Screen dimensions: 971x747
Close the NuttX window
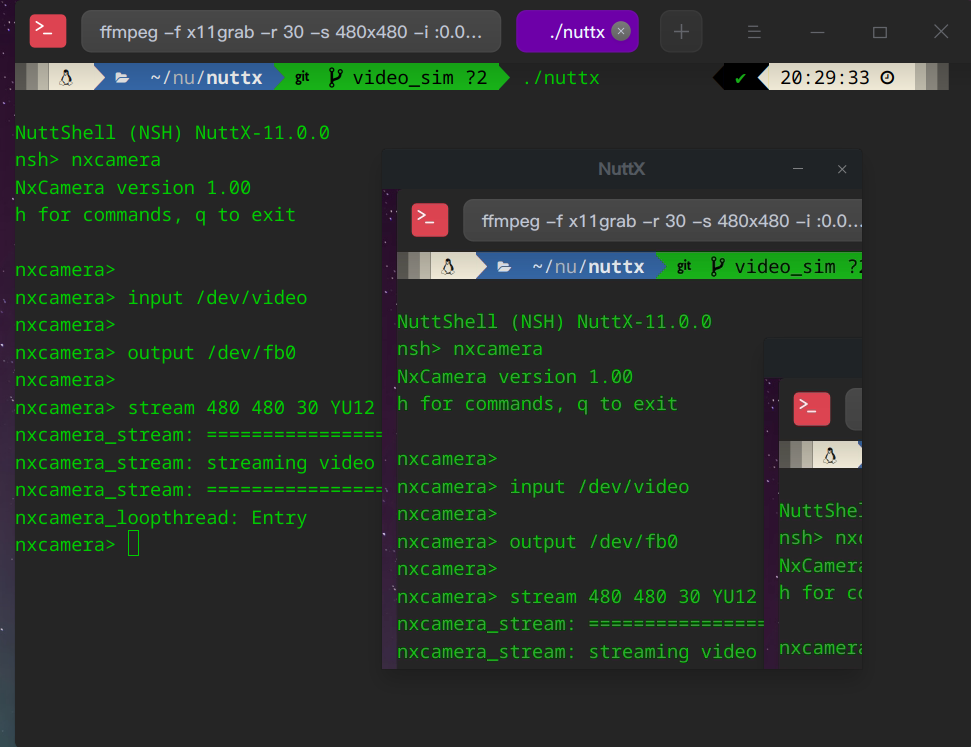coord(842,169)
